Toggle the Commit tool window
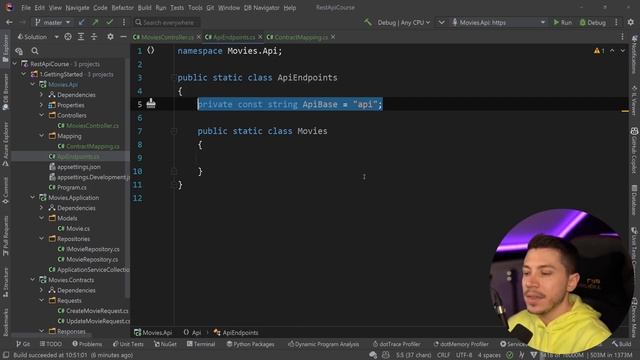 tap(5, 190)
